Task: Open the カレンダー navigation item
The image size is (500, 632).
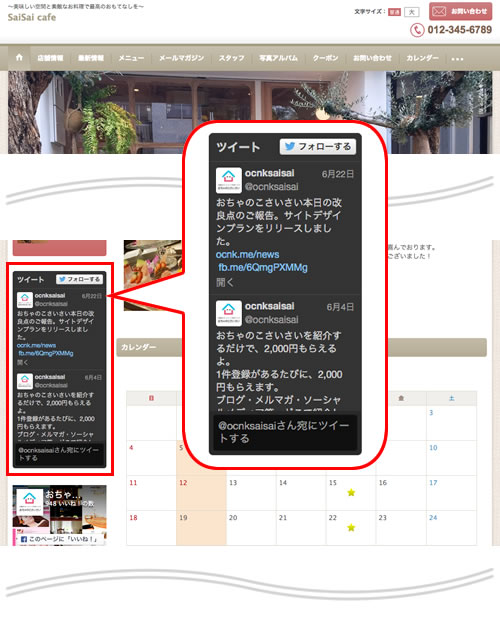Action: point(422,58)
